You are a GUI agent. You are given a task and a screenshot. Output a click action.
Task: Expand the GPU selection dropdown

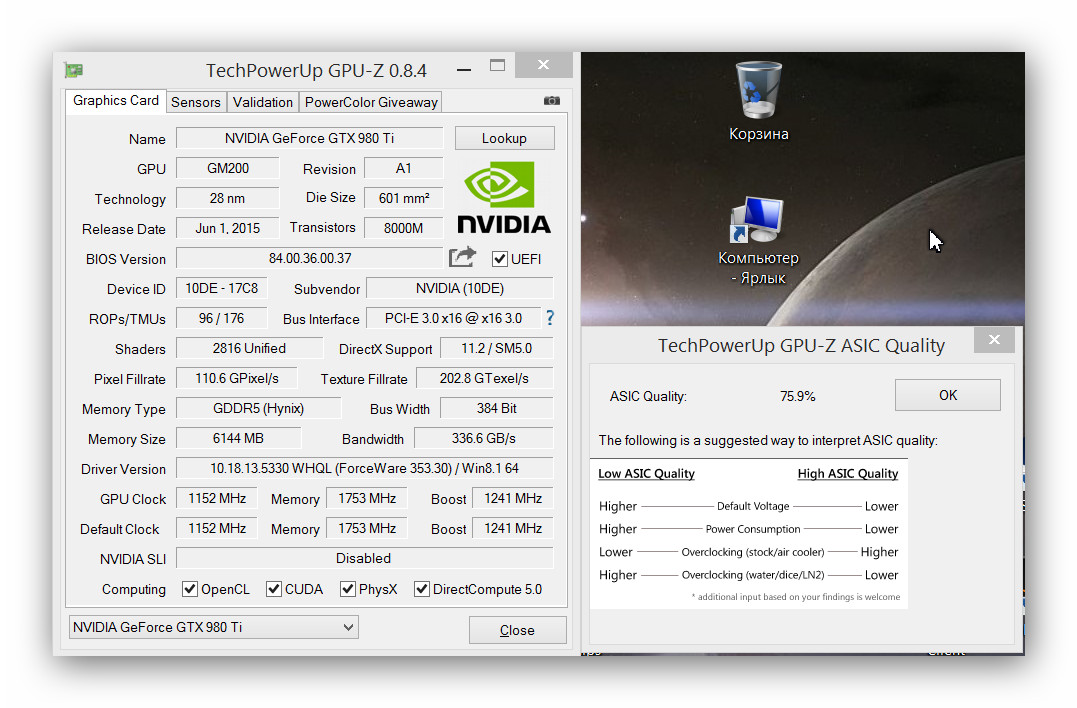point(213,628)
